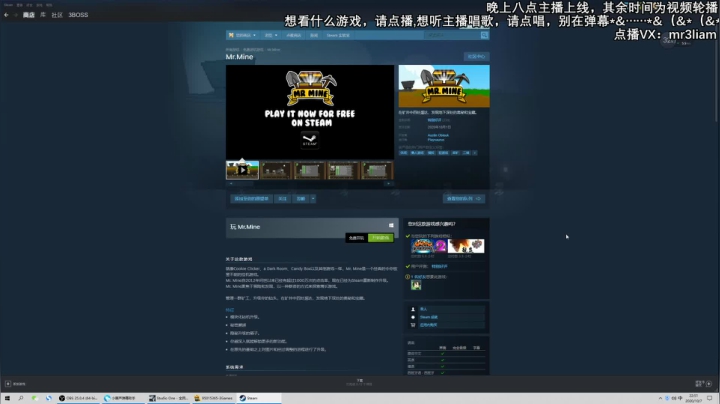This screenshot has width=720, height=404.
Task: Click the Follow button
Action: [282, 199]
